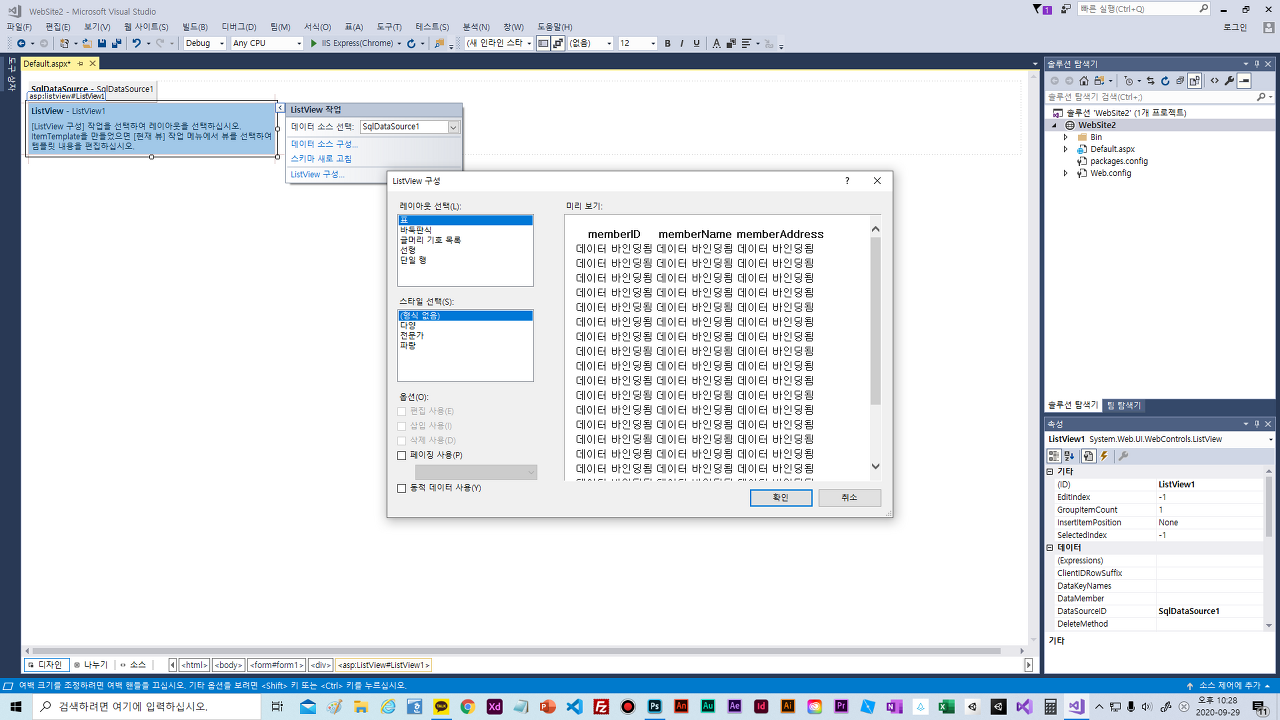The height and width of the screenshot is (720, 1280).
Task: Collapse the 기타 category in Properties
Action: pyautogui.click(x=1050, y=471)
